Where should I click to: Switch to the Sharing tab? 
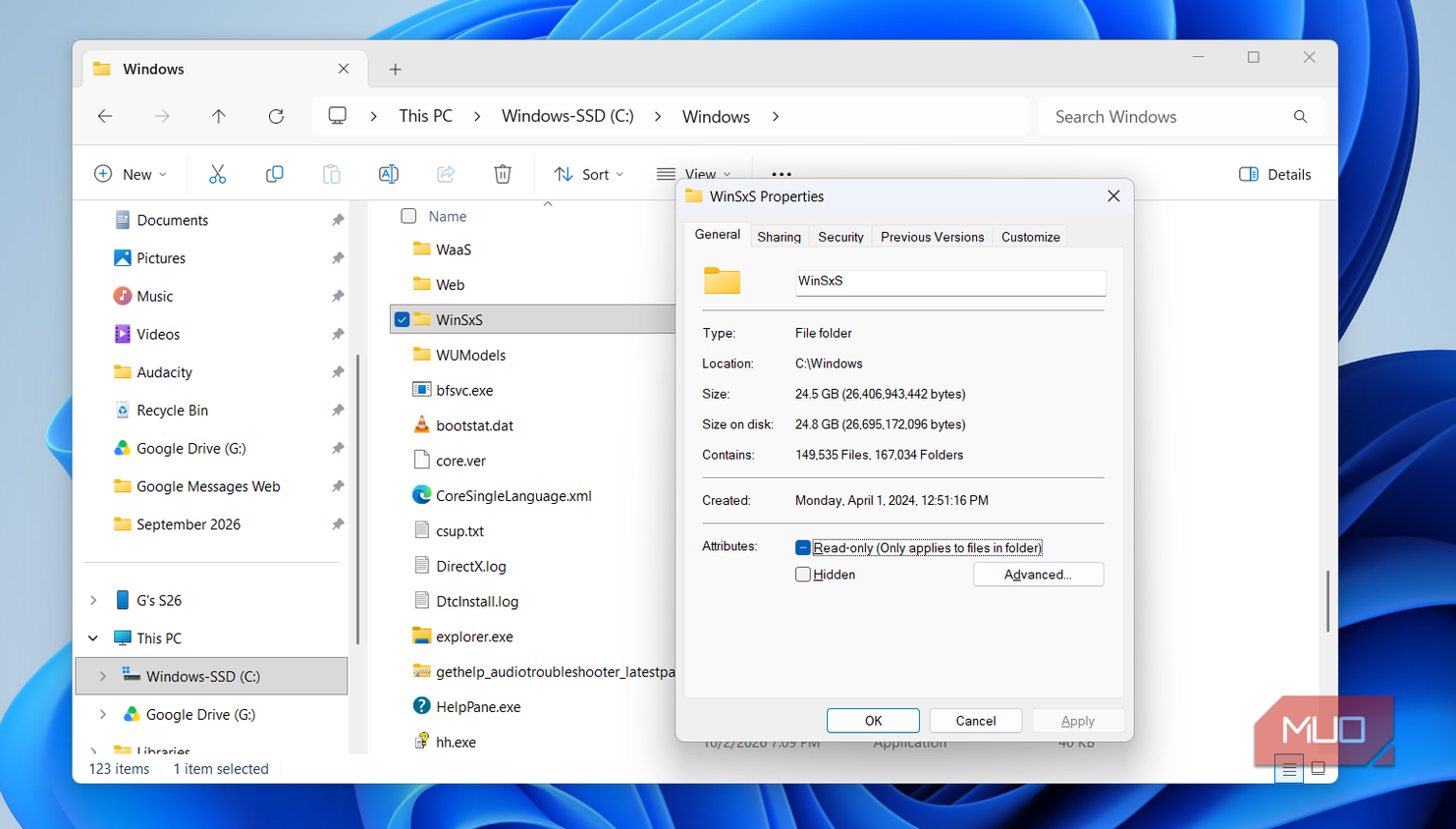[779, 237]
